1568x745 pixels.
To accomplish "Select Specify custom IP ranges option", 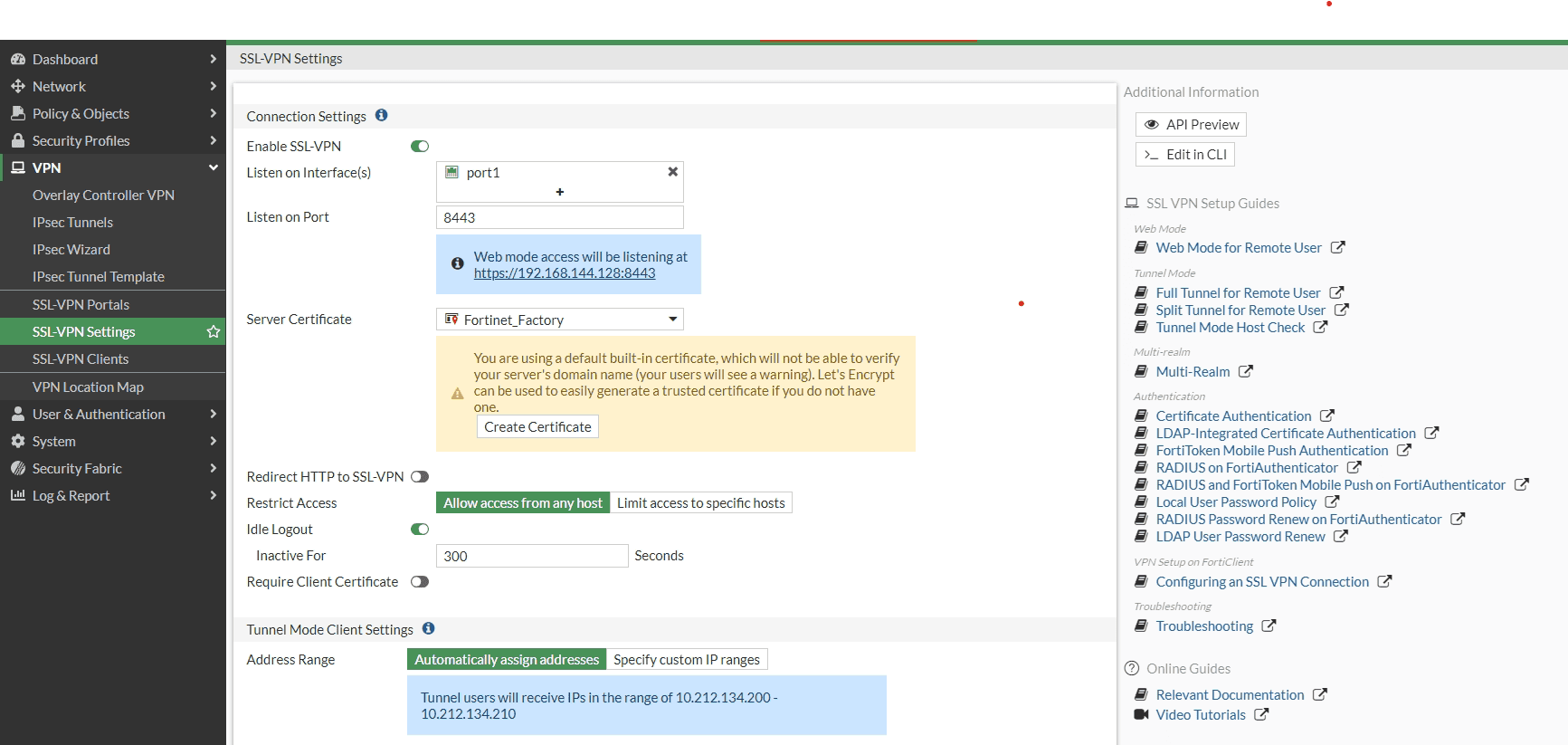I will pos(687,659).
